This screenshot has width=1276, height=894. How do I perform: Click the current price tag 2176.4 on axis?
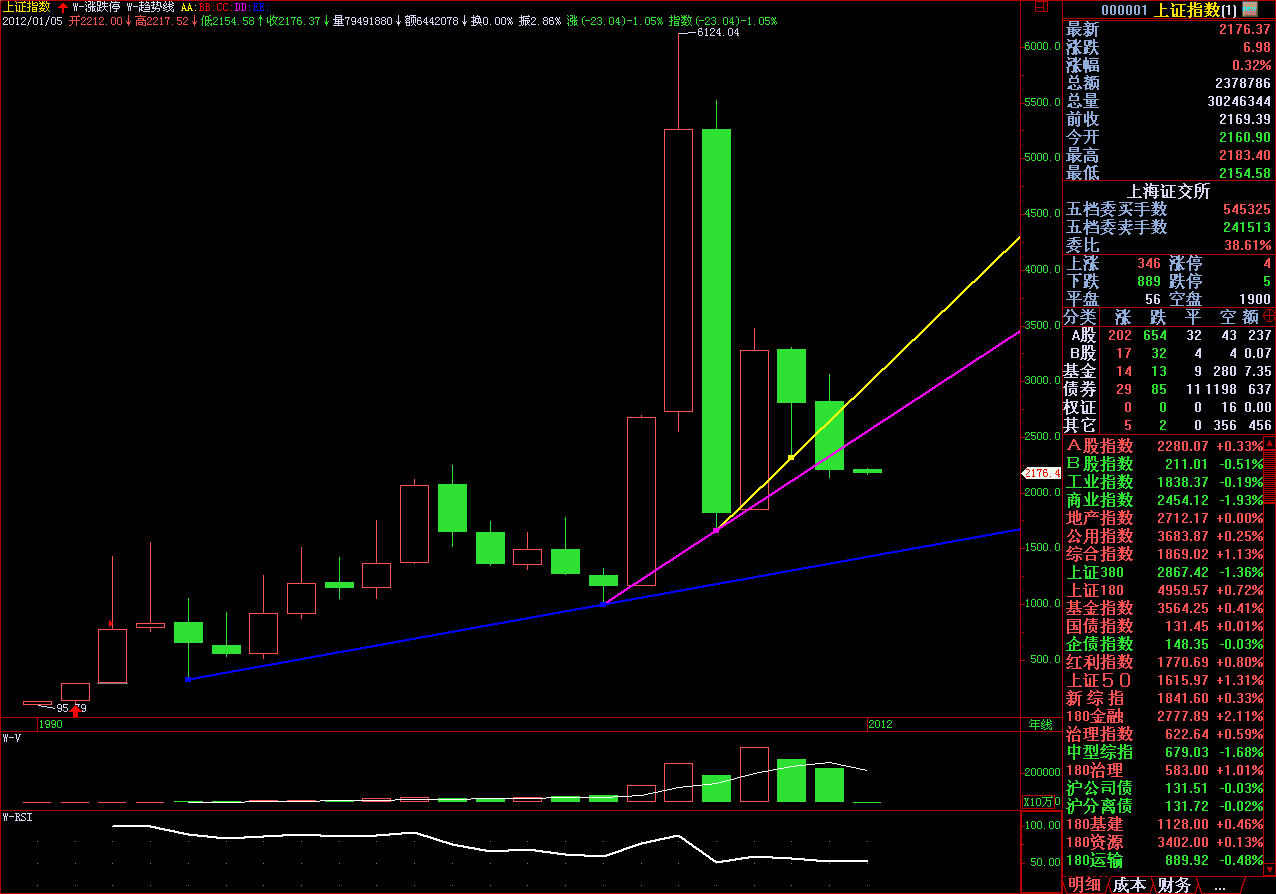tap(1040, 472)
